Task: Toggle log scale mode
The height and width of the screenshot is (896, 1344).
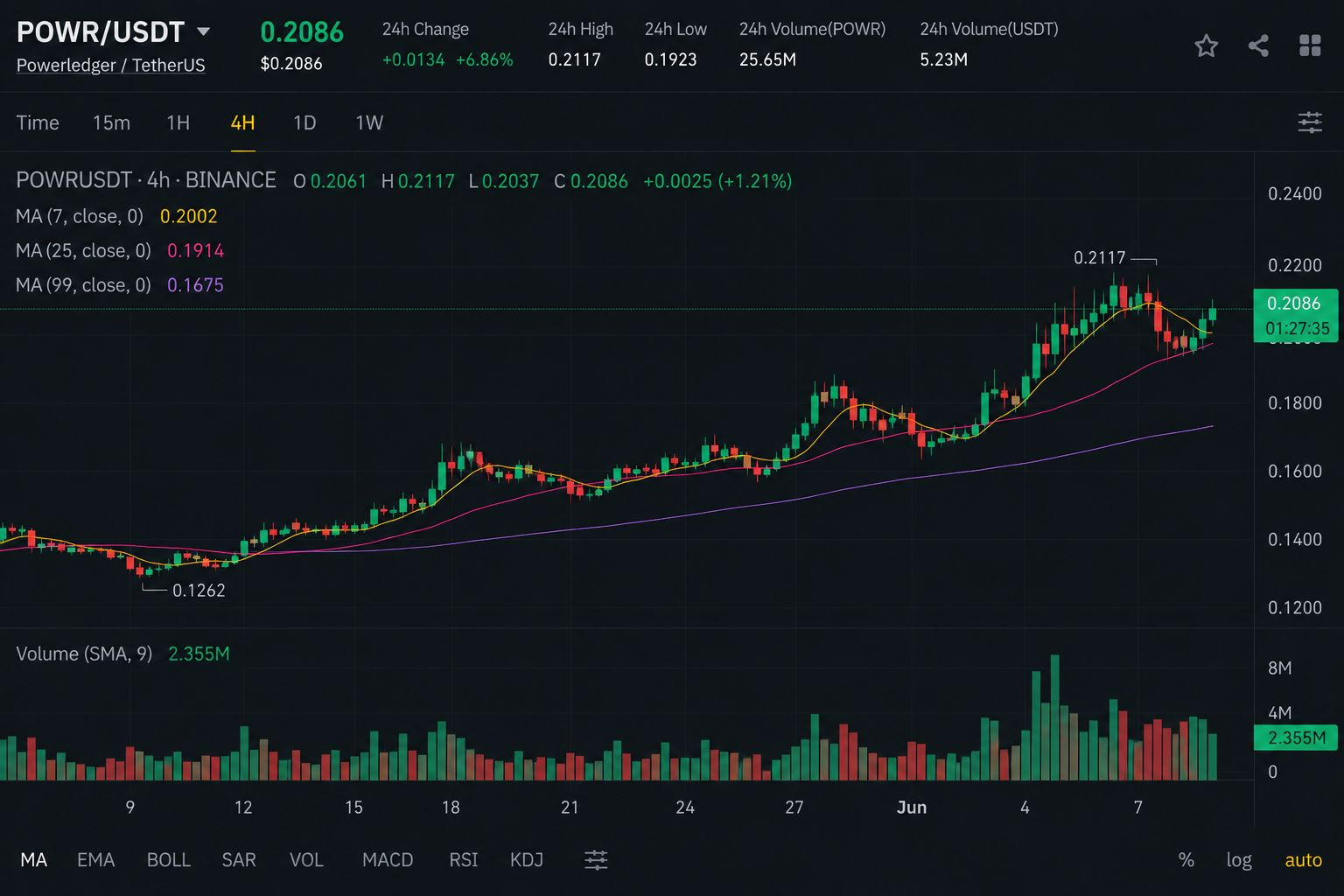Action: (1239, 859)
